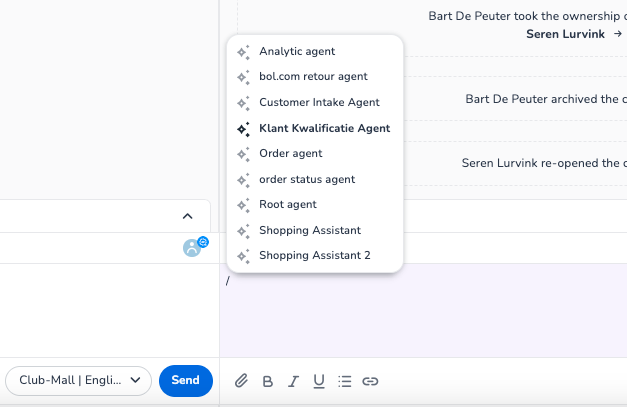
Task: Insert a bulleted list
Action: (x=345, y=381)
